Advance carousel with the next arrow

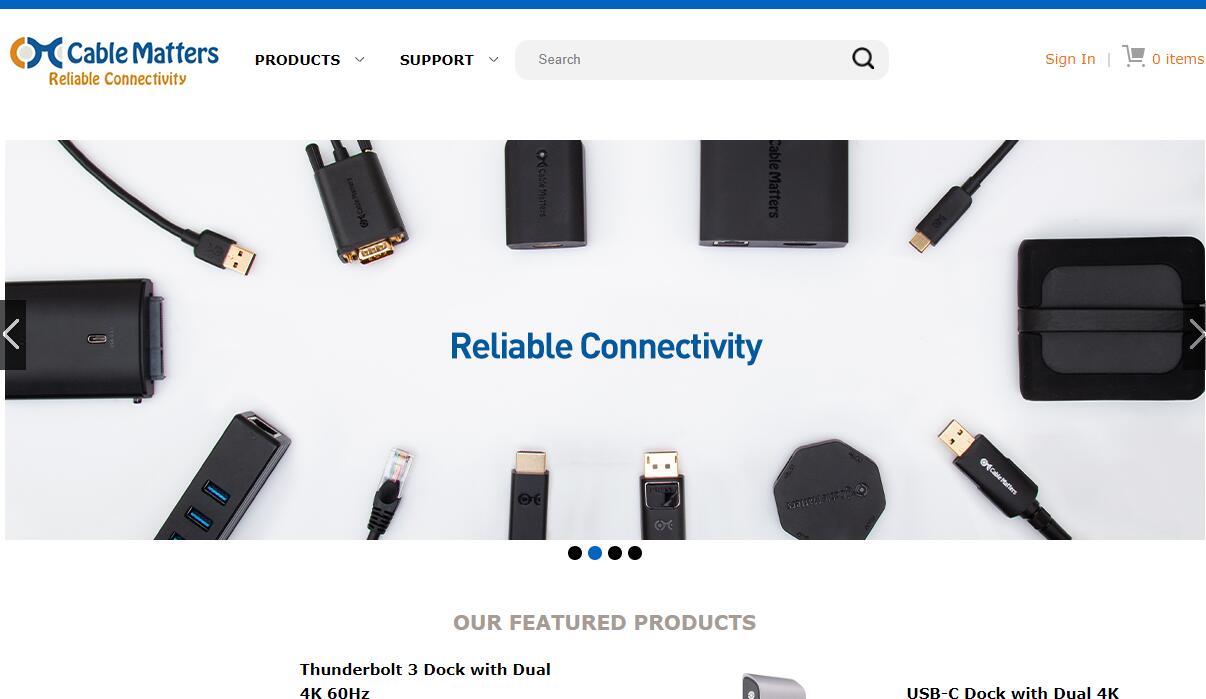(x=1195, y=335)
